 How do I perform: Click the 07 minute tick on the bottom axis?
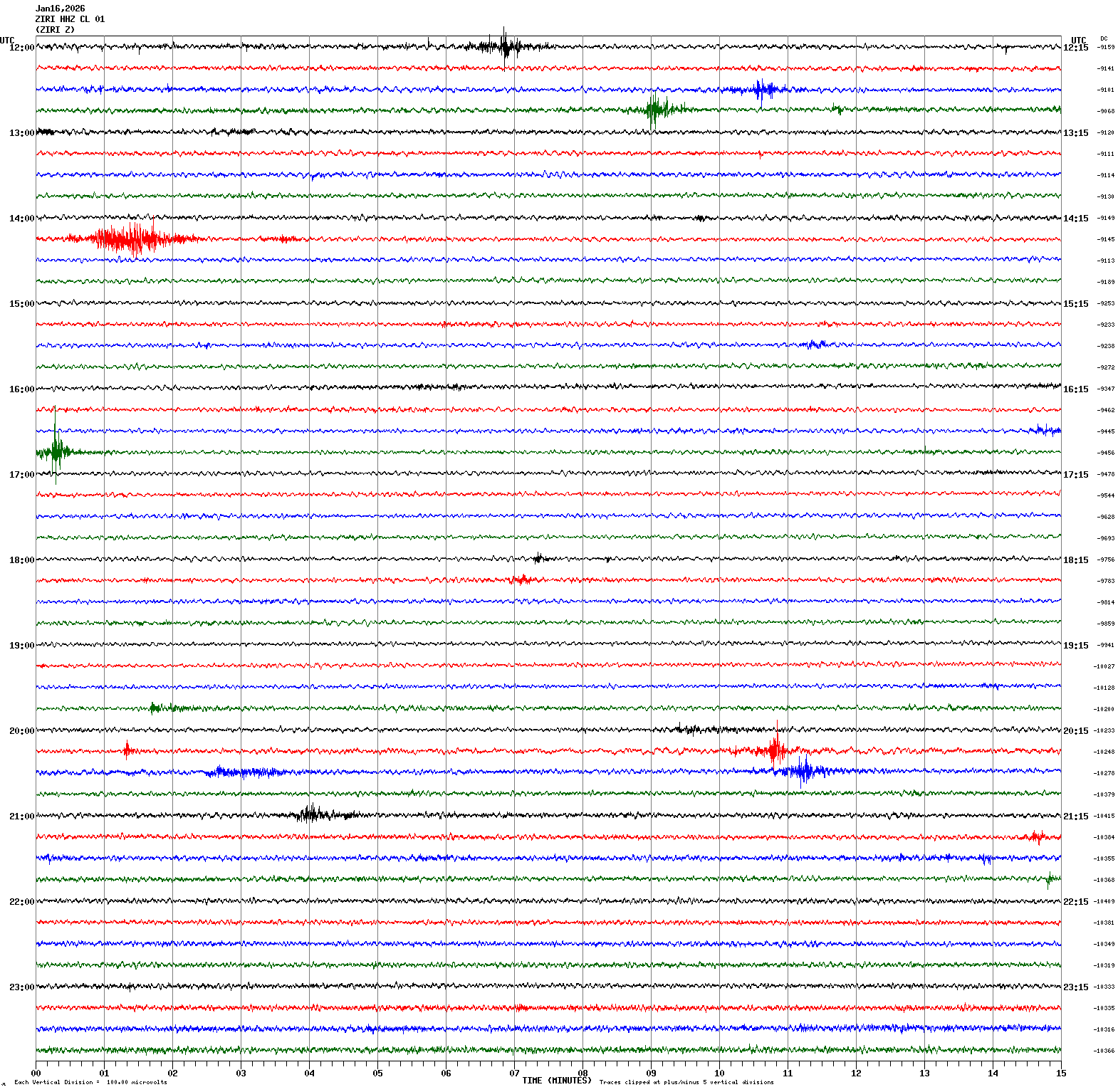click(514, 1073)
